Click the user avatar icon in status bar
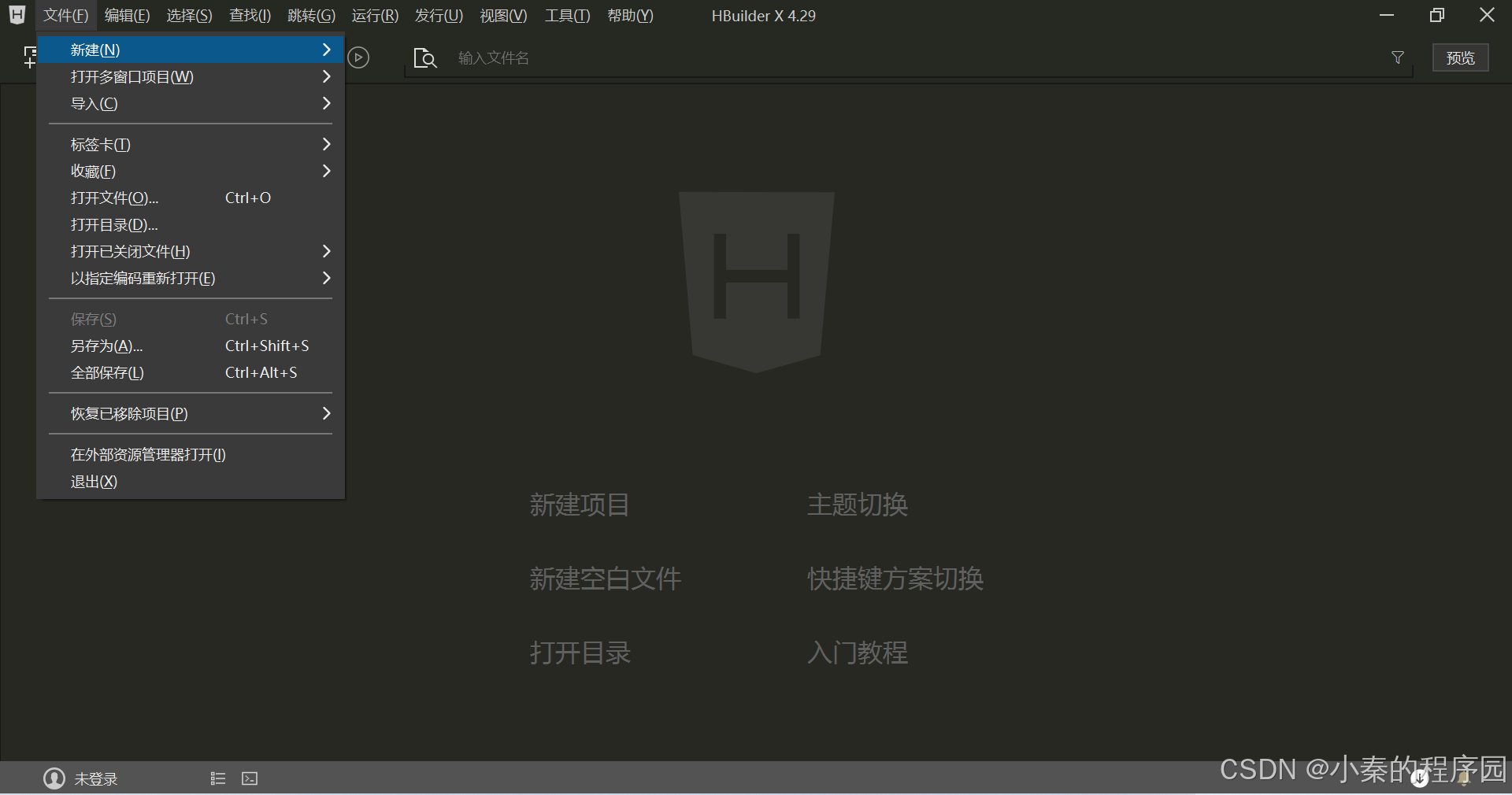Viewport: 1512px width, 795px height. [x=54, y=778]
